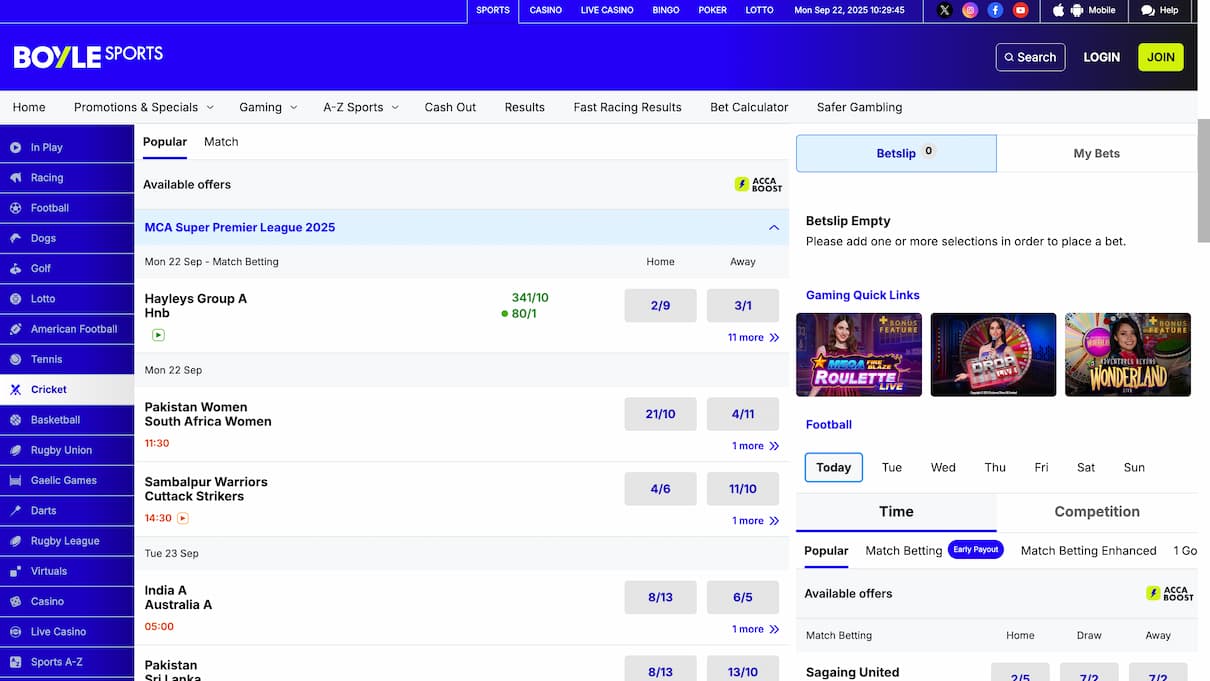Open the X (Twitter) social icon
This screenshot has width=1210, height=681.
tap(944, 10)
